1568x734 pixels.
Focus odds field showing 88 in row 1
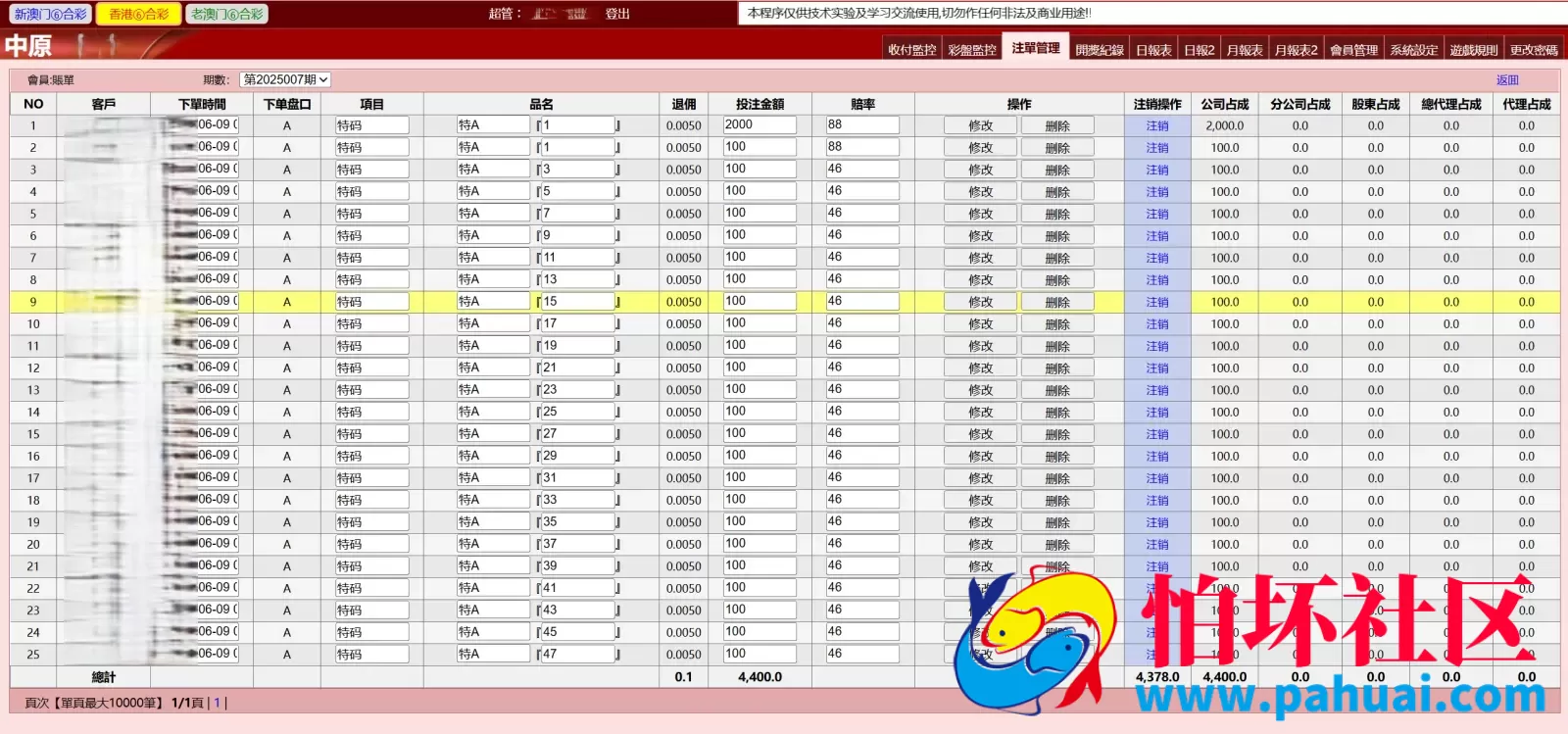862,124
